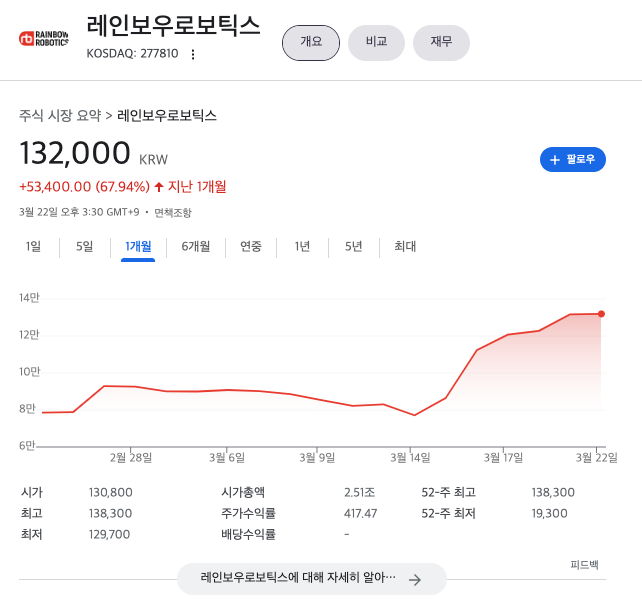Open the 재무 financials tab
Screen dimensions: 642x615
point(441,43)
